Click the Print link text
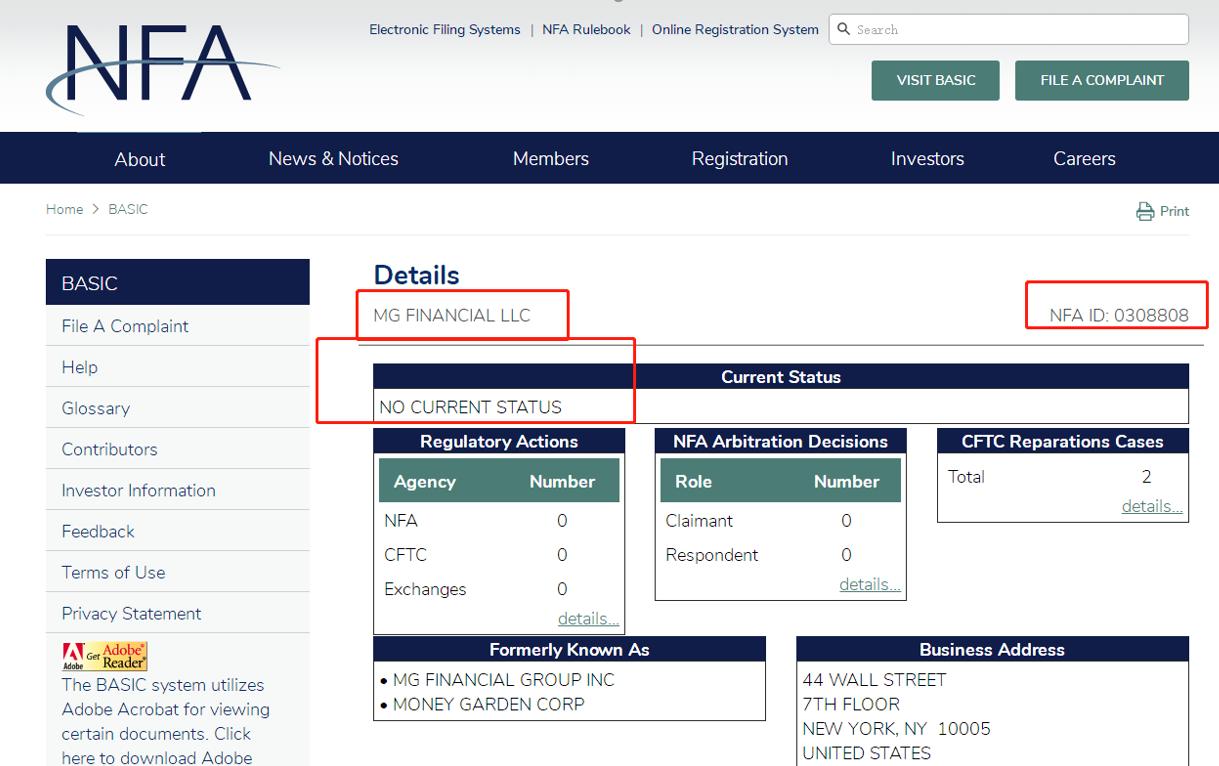 (1174, 211)
